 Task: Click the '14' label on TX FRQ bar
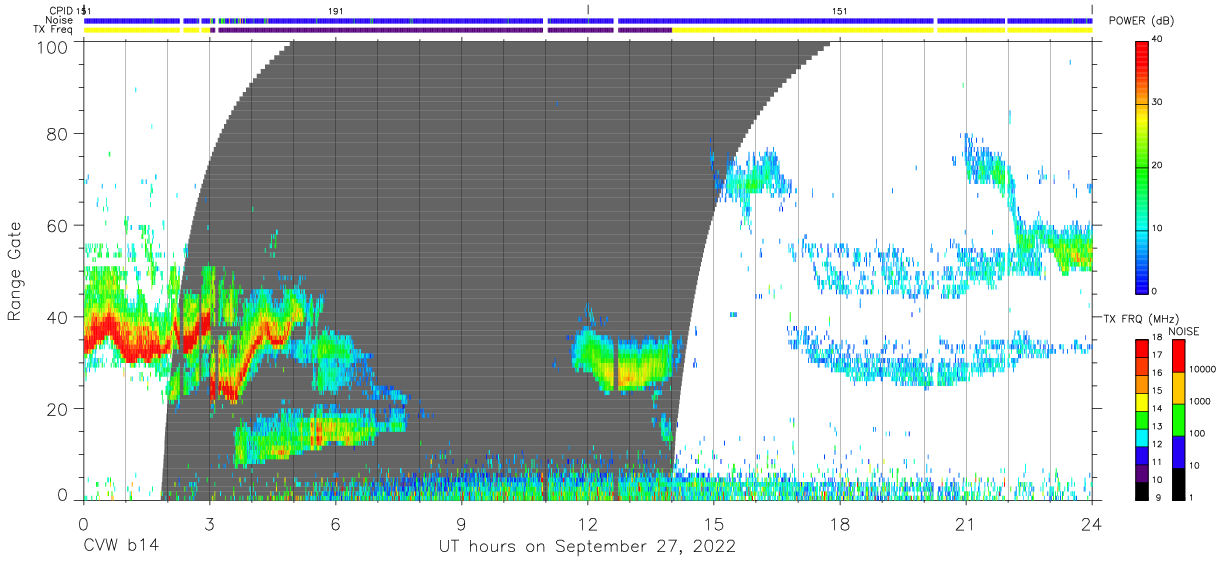pos(1157,410)
